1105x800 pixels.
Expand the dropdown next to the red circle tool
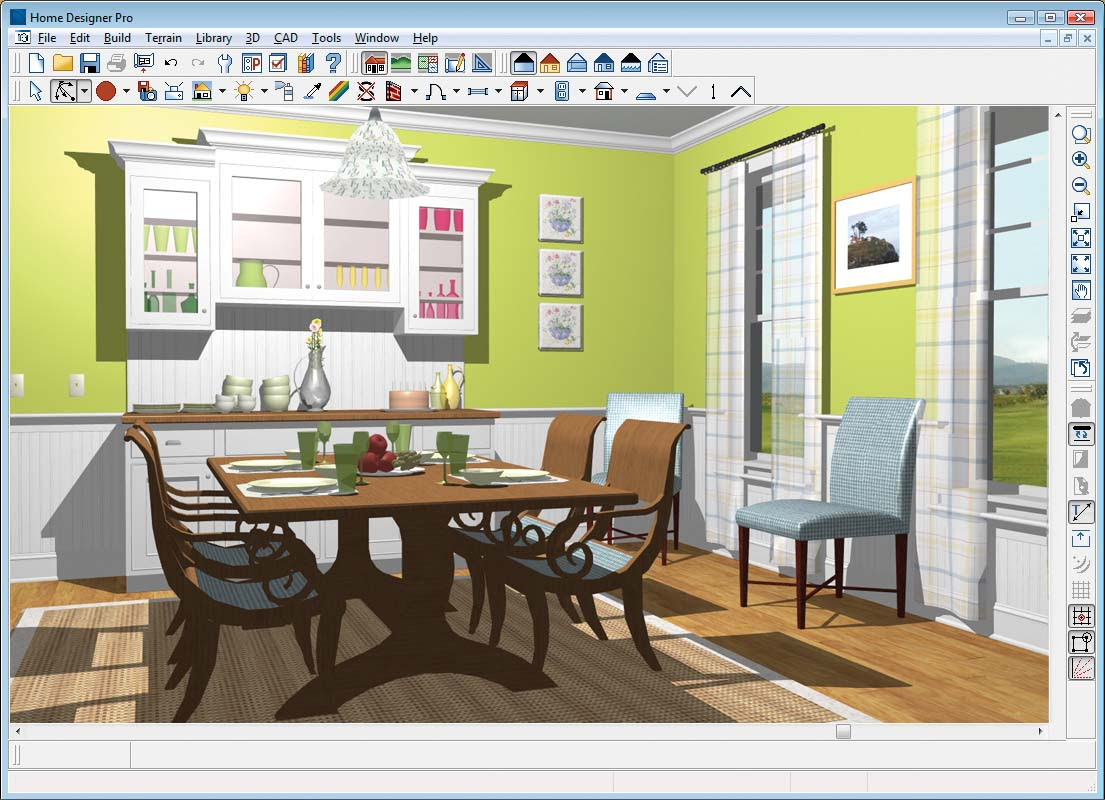(x=126, y=92)
